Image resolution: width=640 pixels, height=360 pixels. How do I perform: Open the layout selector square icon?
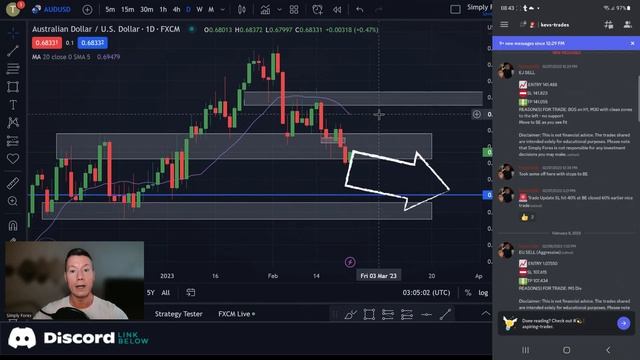click(x=455, y=9)
